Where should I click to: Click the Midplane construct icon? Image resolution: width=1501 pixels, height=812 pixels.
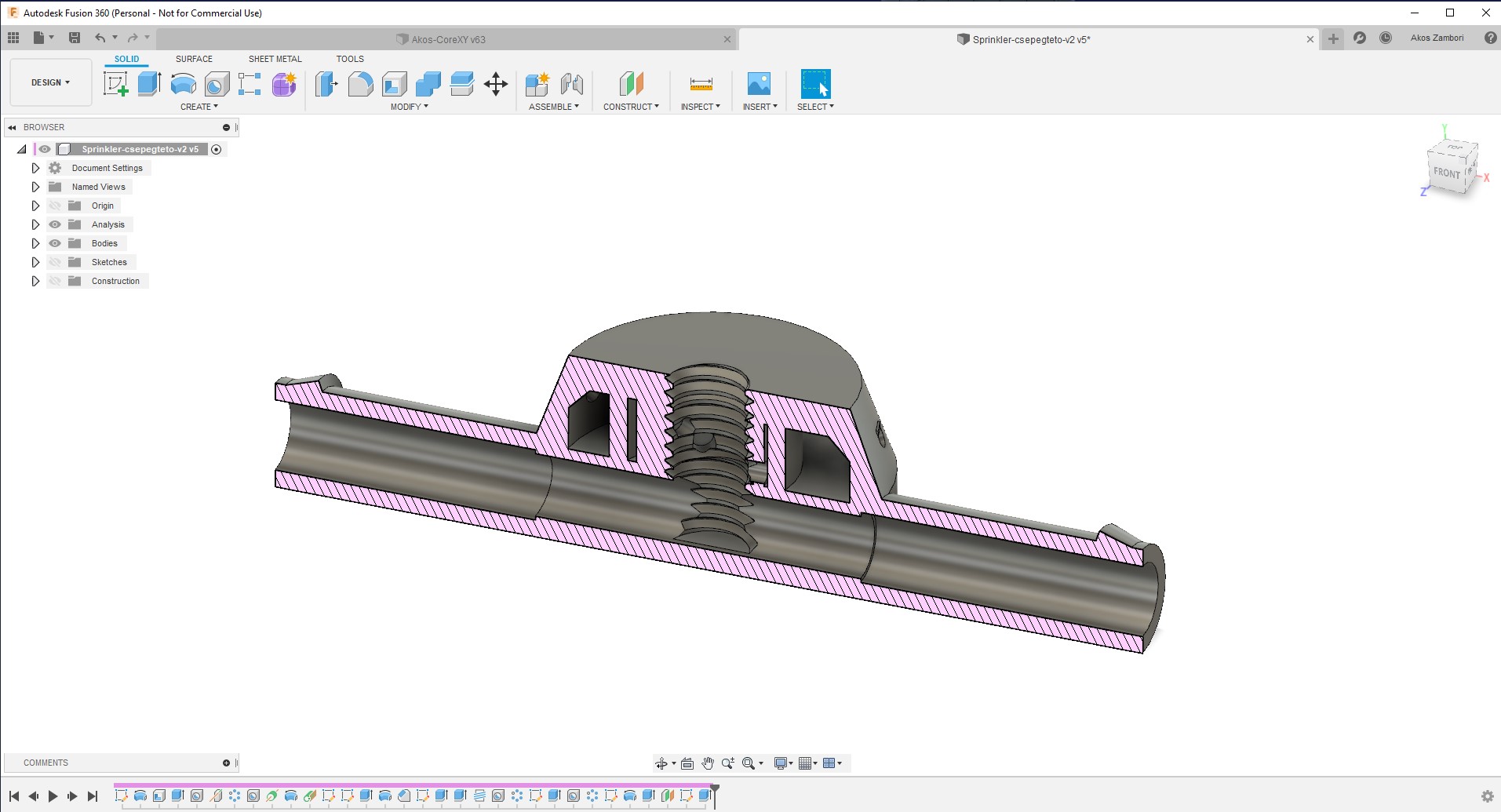tap(631, 84)
